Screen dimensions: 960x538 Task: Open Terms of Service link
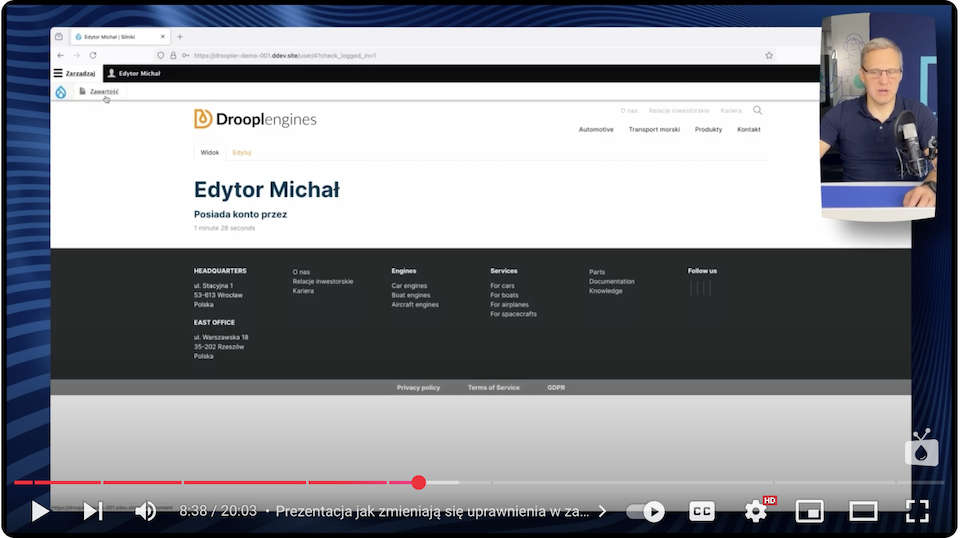(x=493, y=387)
